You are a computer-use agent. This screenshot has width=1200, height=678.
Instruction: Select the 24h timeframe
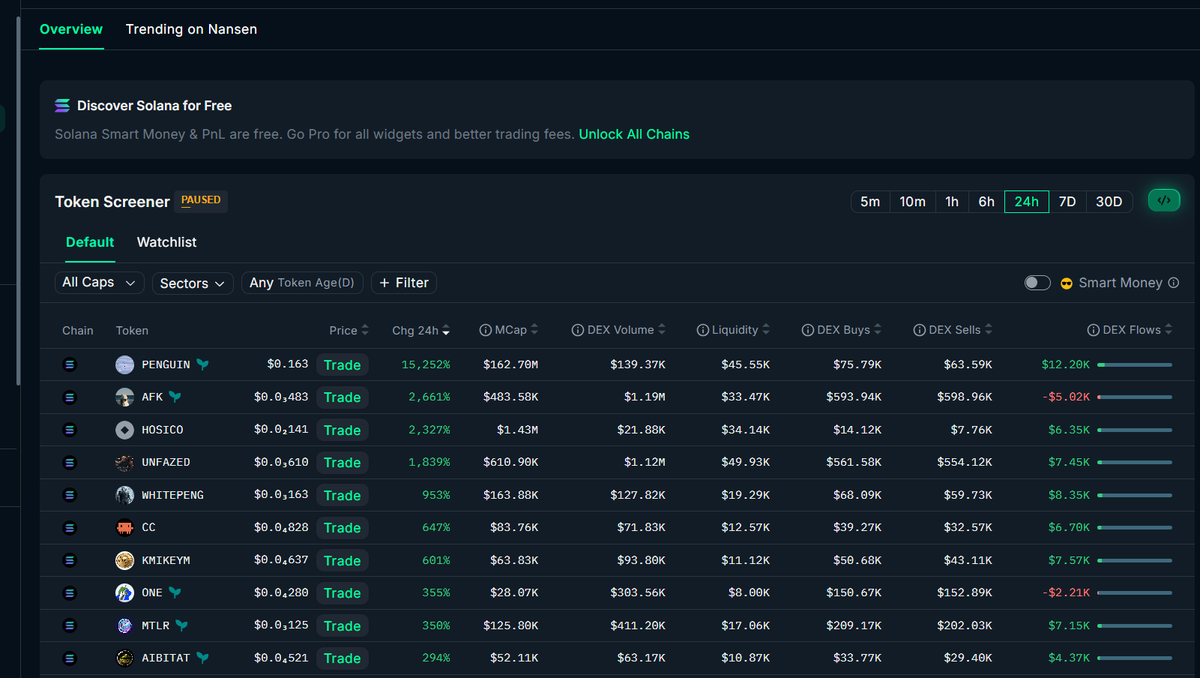[x=1027, y=201]
